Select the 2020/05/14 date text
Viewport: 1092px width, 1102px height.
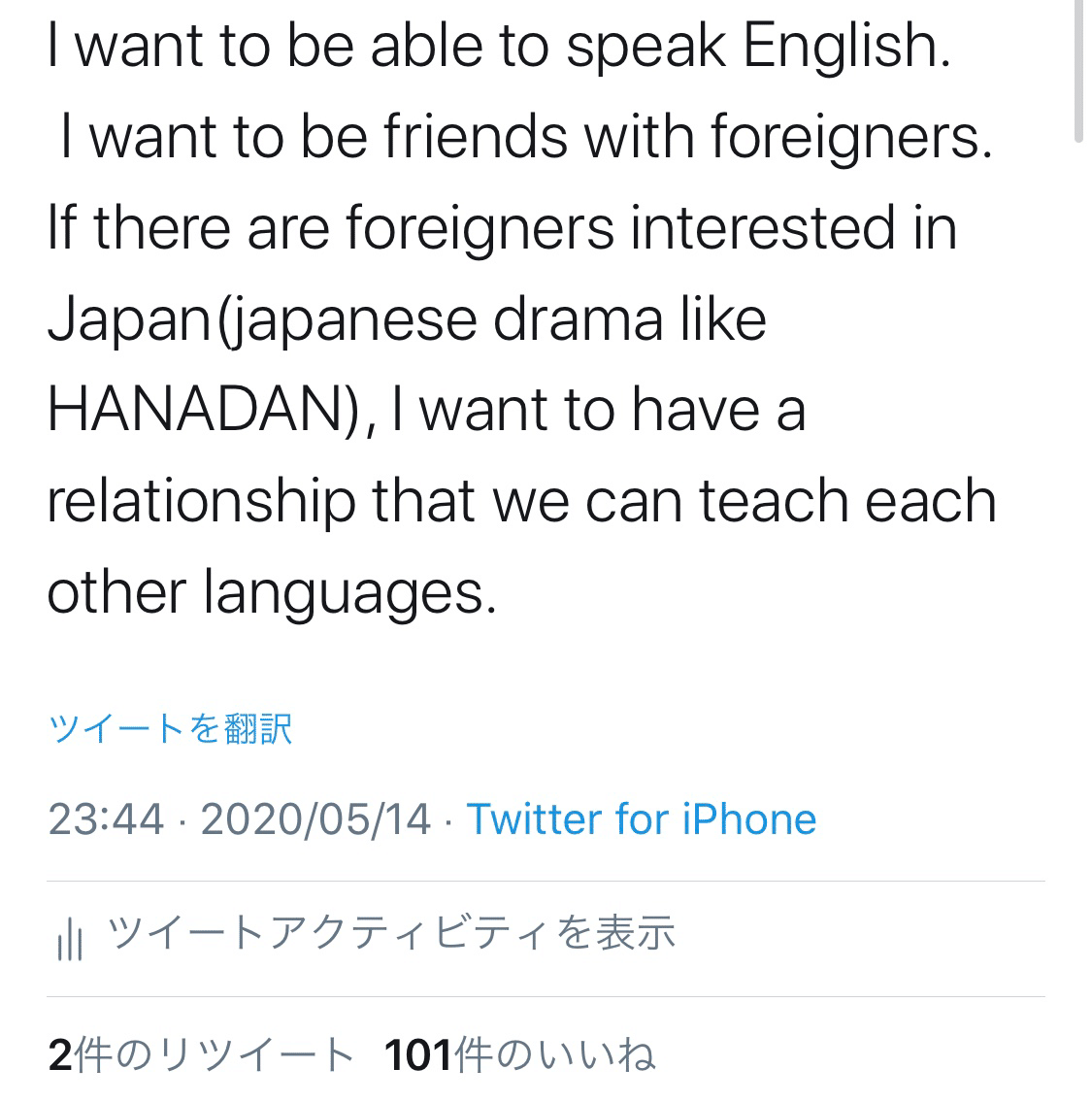coord(315,818)
